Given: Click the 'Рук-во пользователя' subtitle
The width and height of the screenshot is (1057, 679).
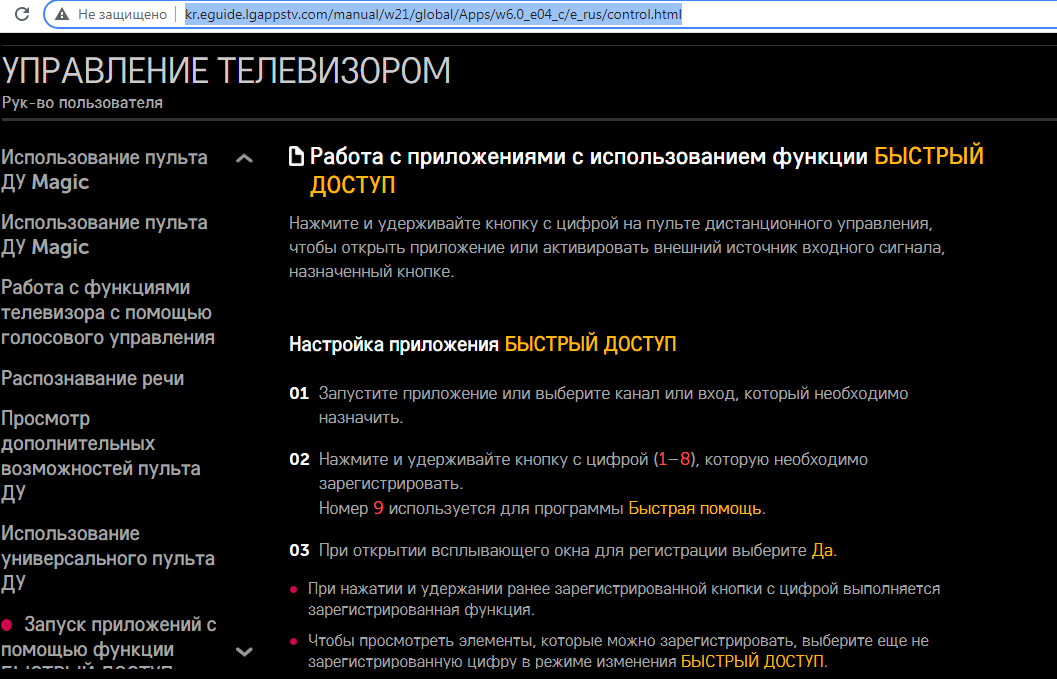Looking at the screenshot, I should [x=82, y=102].
